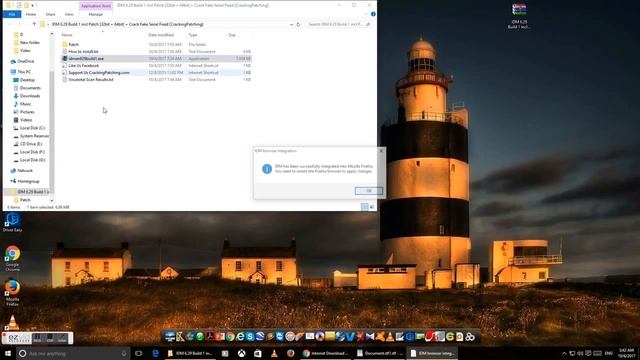Open the Windows Start menu
This screenshot has width=640, height=360.
tap(8, 353)
